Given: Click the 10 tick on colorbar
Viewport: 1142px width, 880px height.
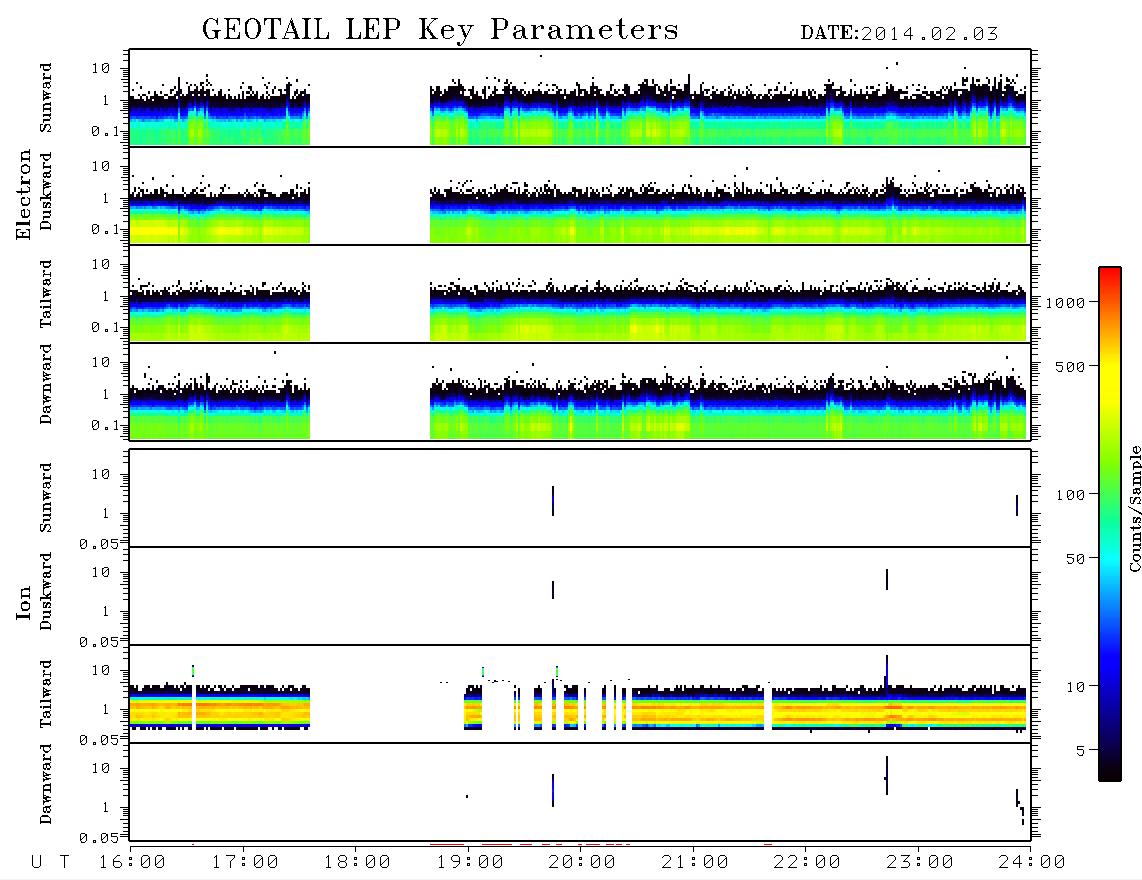Looking at the screenshot, I should click(1075, 687).
